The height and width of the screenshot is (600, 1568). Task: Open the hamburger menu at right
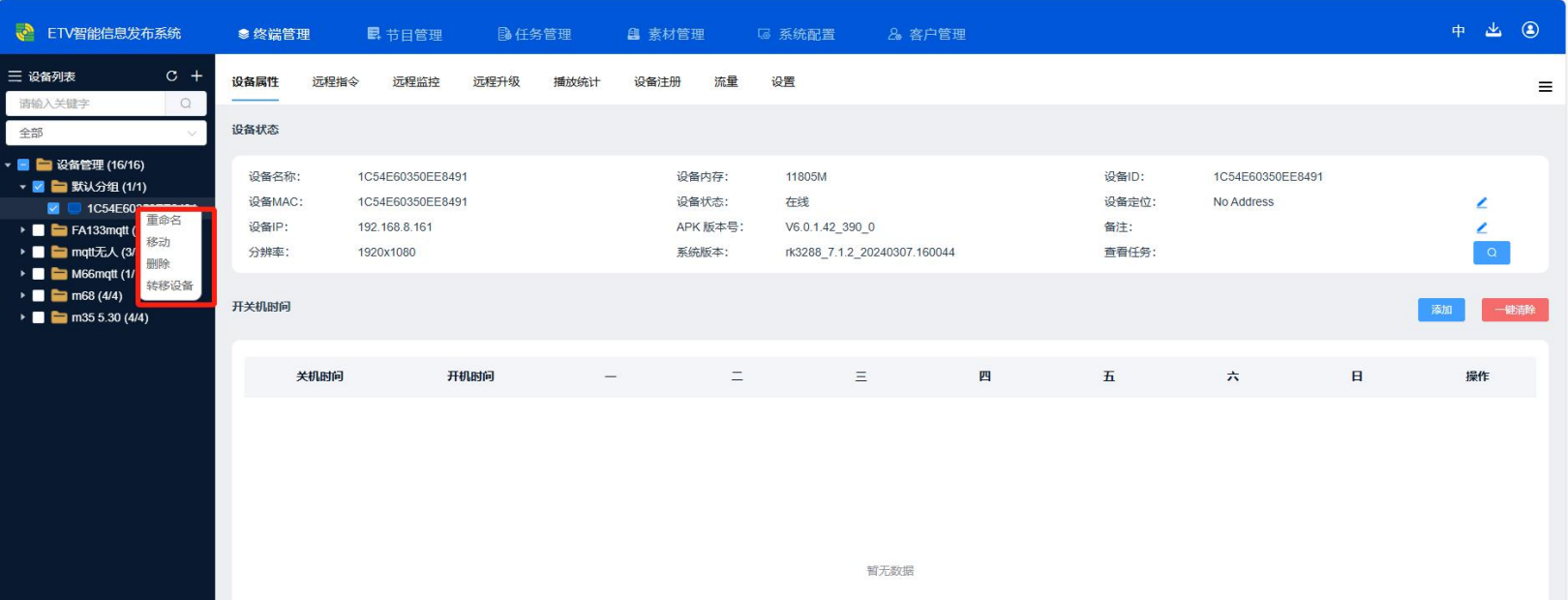coord(1545,87)
